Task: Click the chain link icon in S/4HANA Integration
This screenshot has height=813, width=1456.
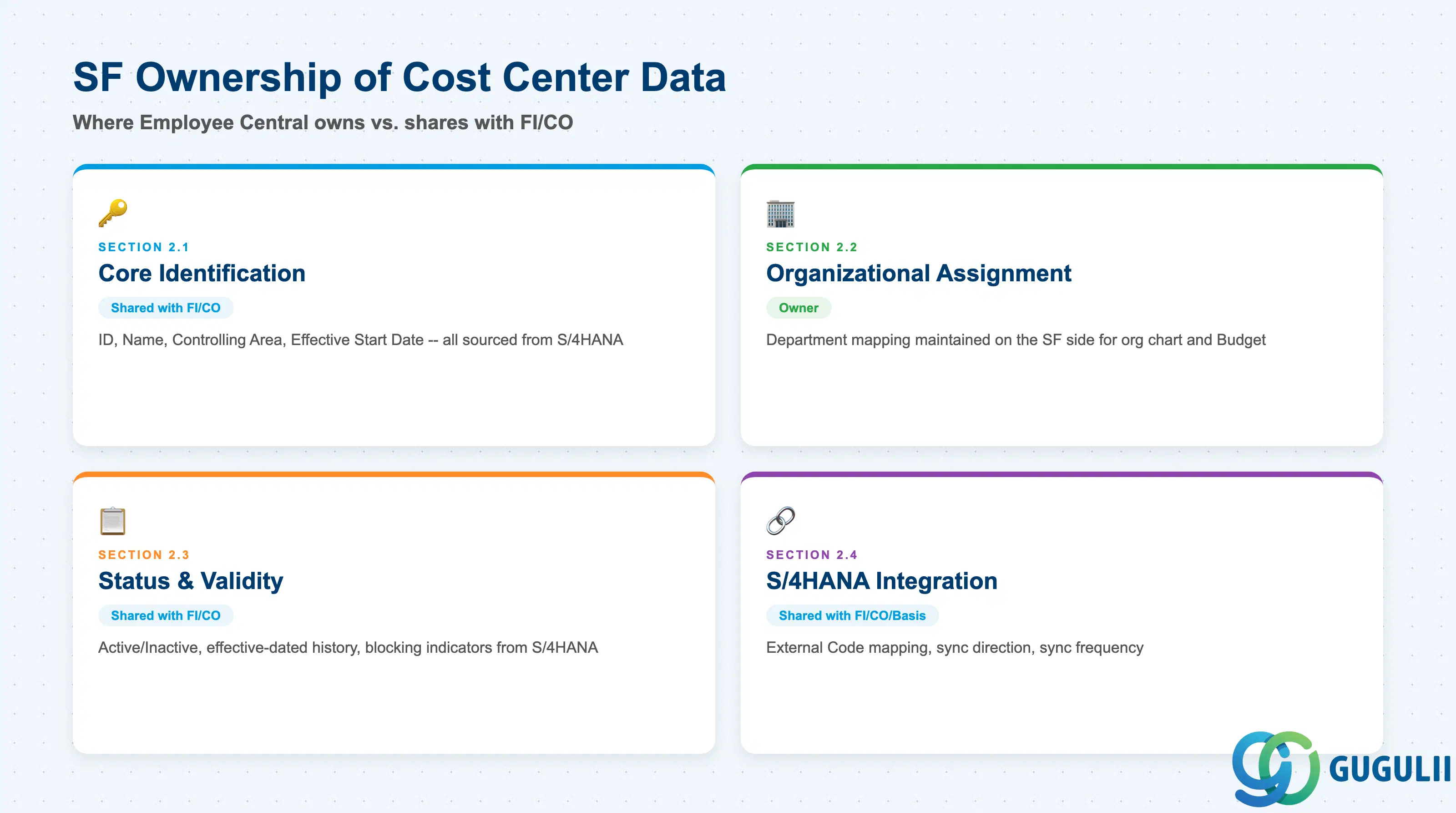Action: [781, 521]
